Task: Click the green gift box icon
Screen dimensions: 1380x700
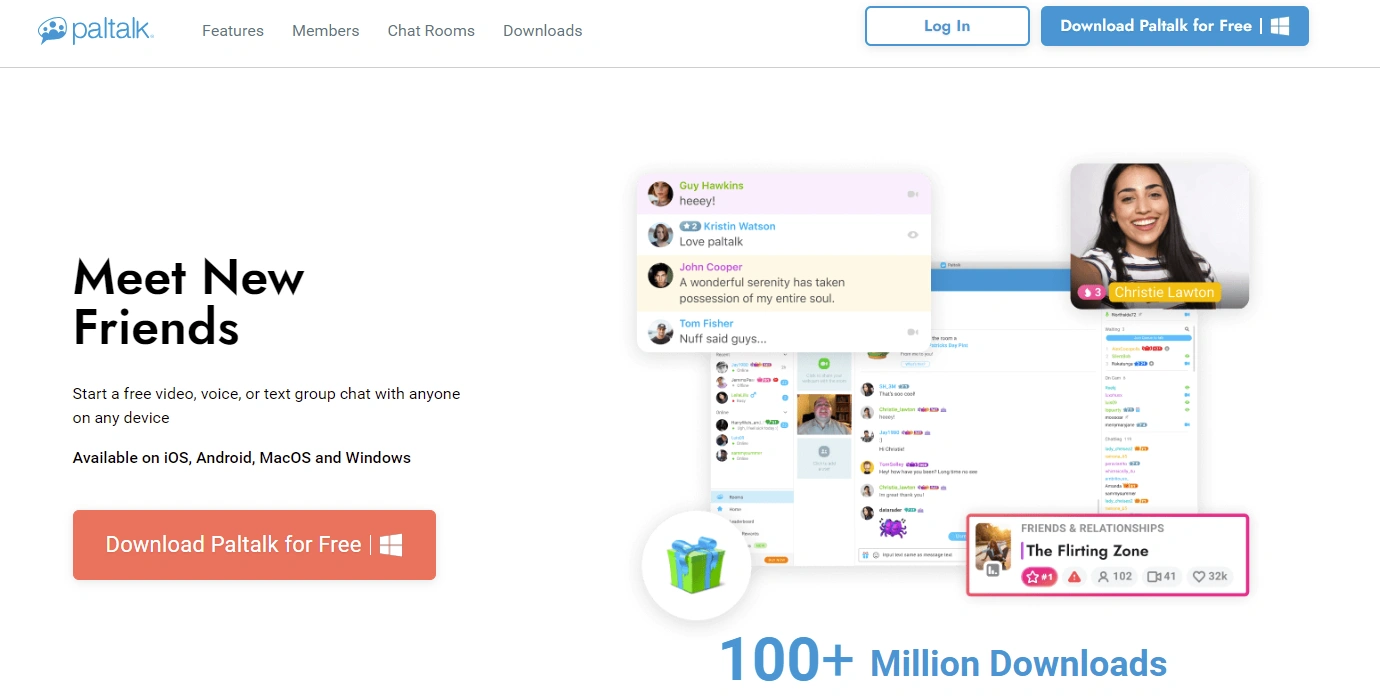Action: click(695, 565)
